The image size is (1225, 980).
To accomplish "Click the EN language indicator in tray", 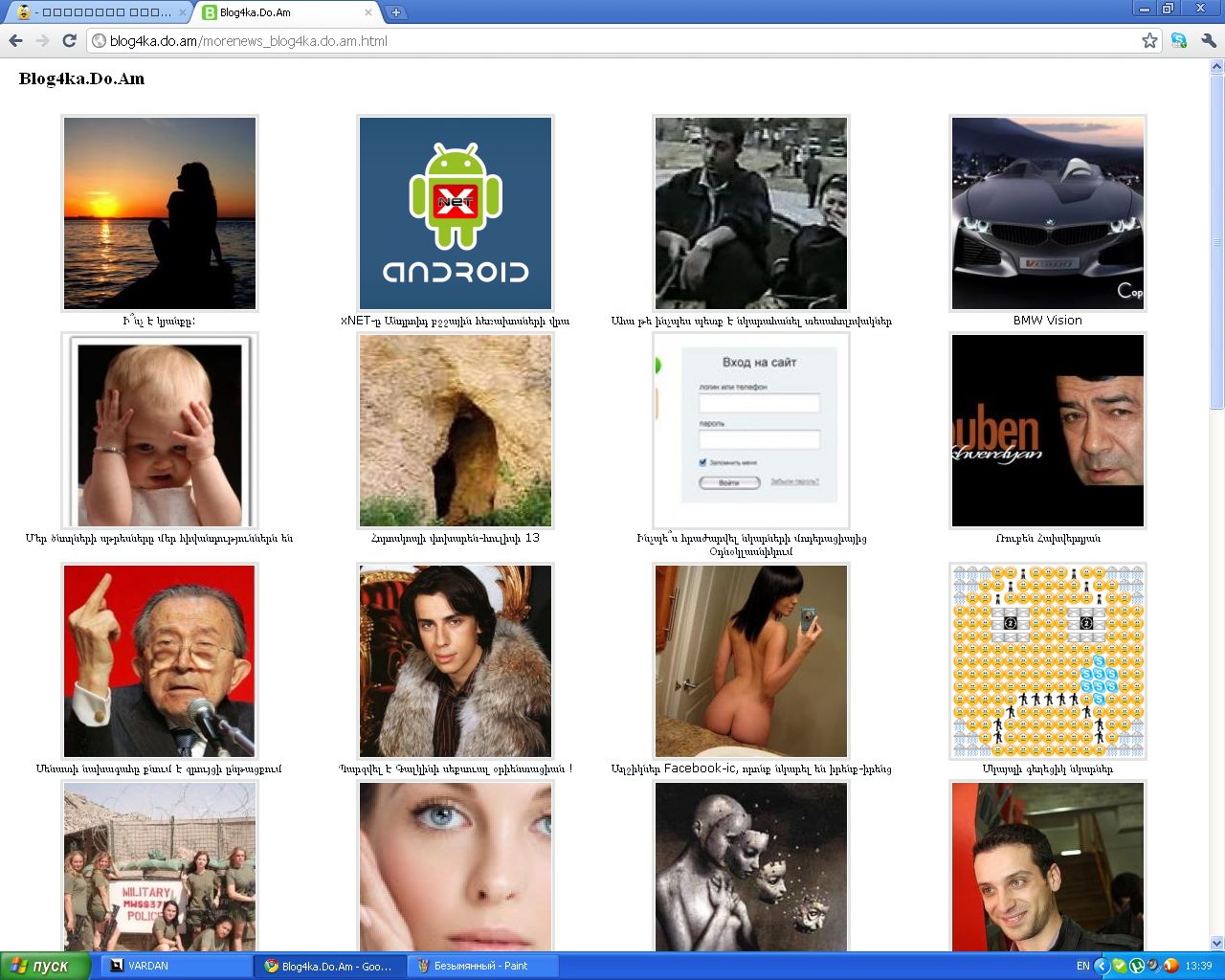I will tap(1082, 966).
